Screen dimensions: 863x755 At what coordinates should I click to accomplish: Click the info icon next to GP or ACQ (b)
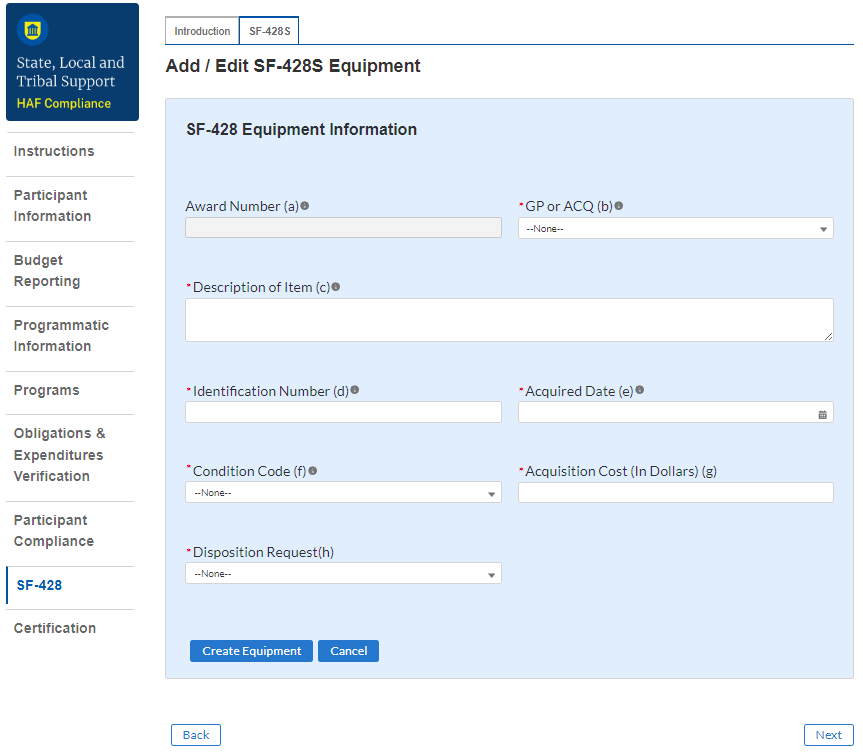(619, 206)
